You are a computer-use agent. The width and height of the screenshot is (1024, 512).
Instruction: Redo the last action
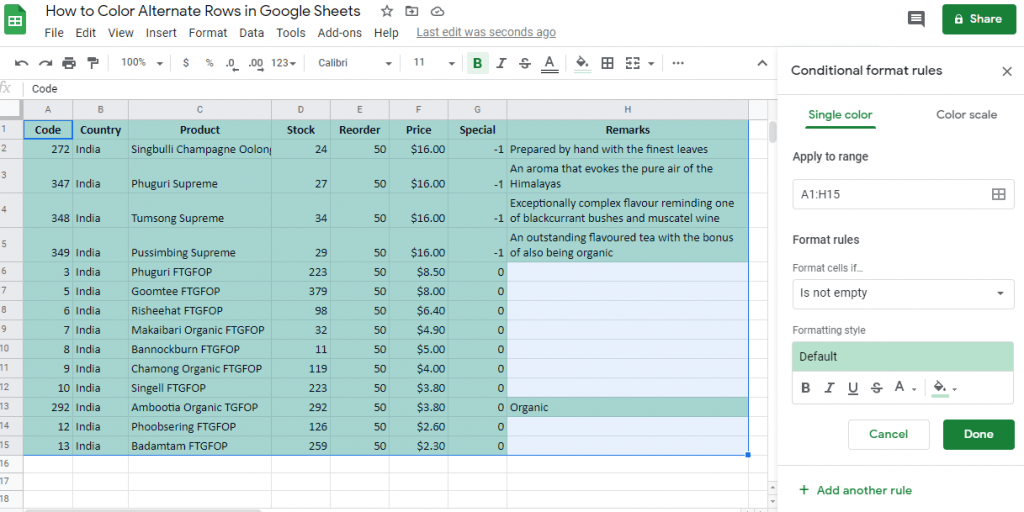pos(45,63)
